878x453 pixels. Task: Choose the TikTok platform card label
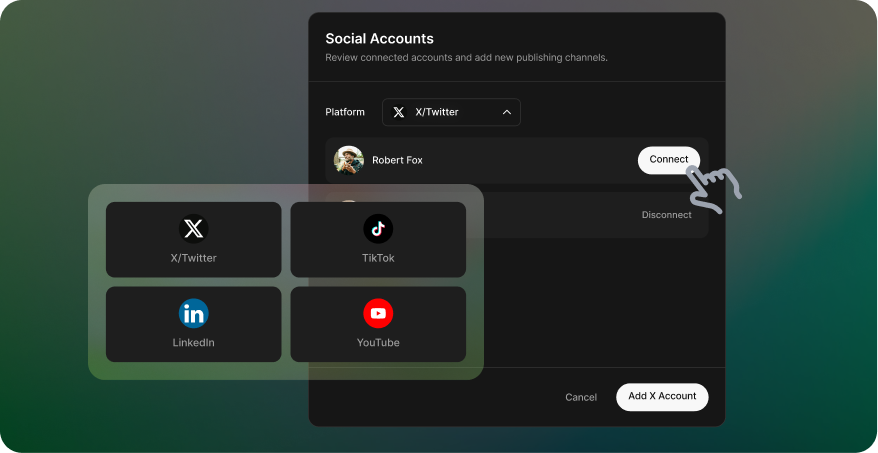(x=378, y=258)
